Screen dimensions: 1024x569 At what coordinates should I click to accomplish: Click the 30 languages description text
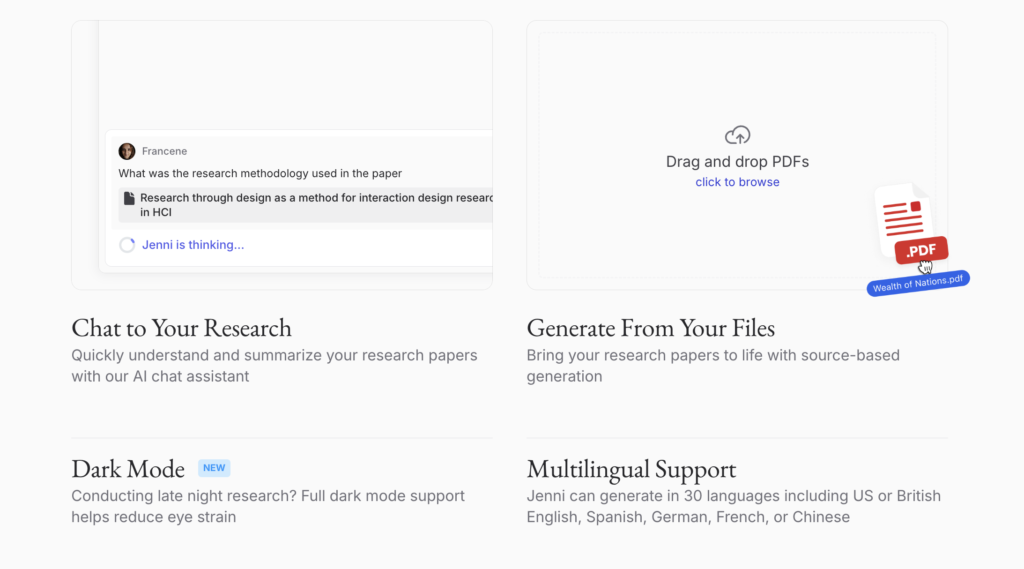pos(733,506)
